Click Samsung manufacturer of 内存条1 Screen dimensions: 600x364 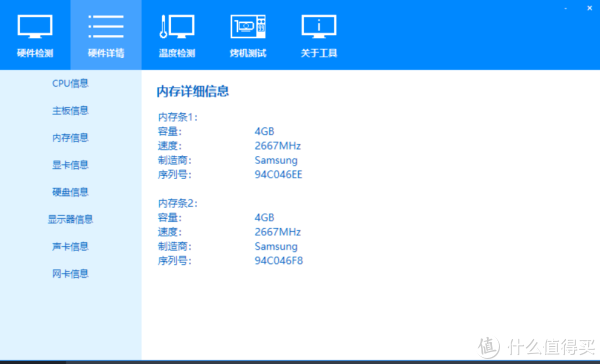pyautogui.click(x=276, y=161)
